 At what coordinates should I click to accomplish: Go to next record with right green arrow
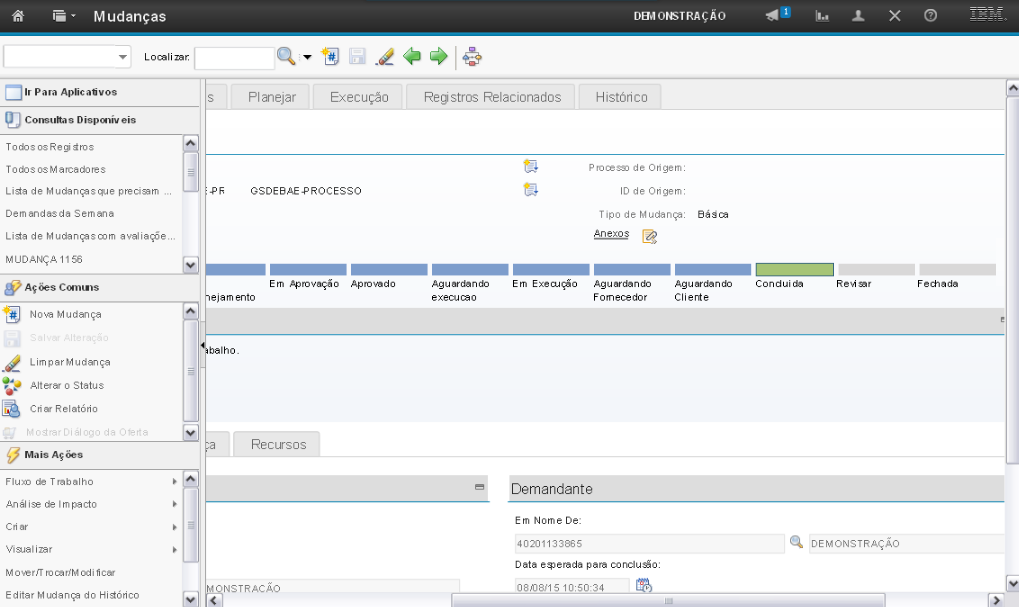438,57
